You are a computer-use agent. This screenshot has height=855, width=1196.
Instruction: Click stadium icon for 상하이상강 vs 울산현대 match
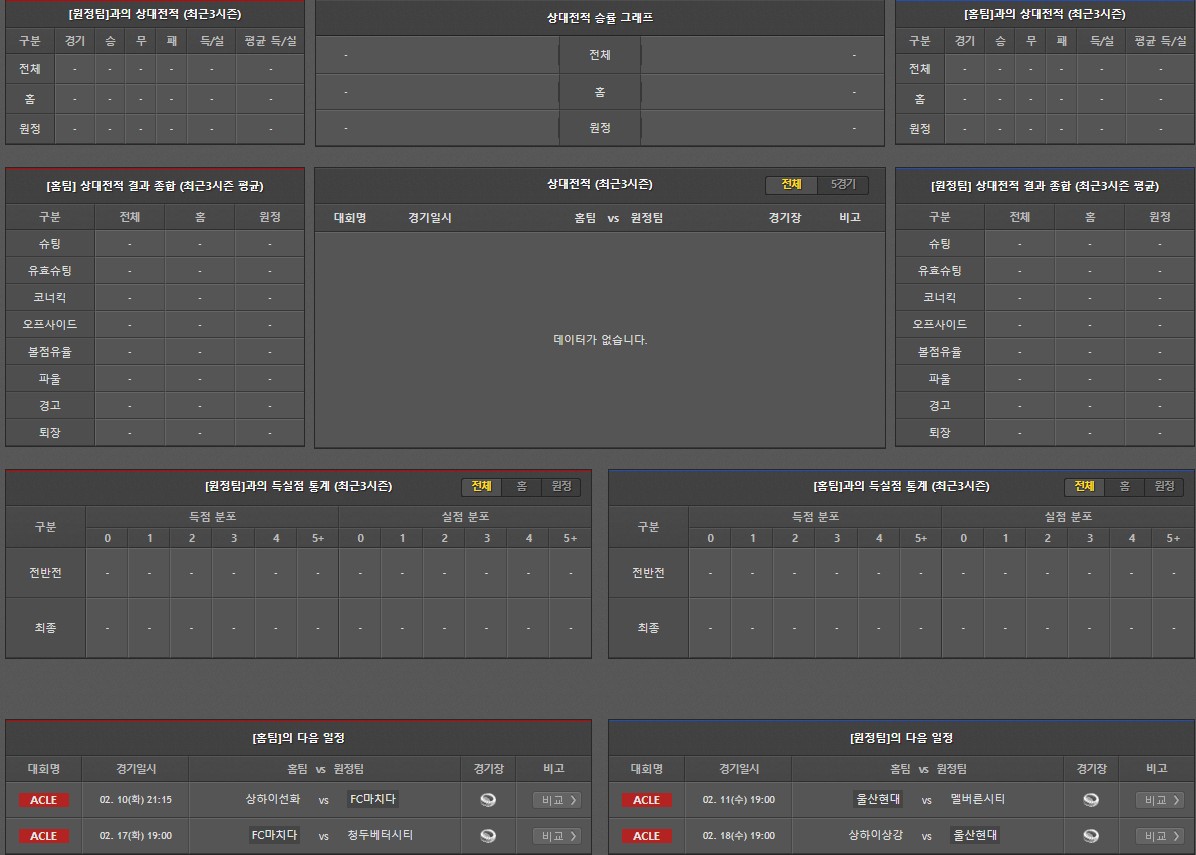pos(1091,835)
